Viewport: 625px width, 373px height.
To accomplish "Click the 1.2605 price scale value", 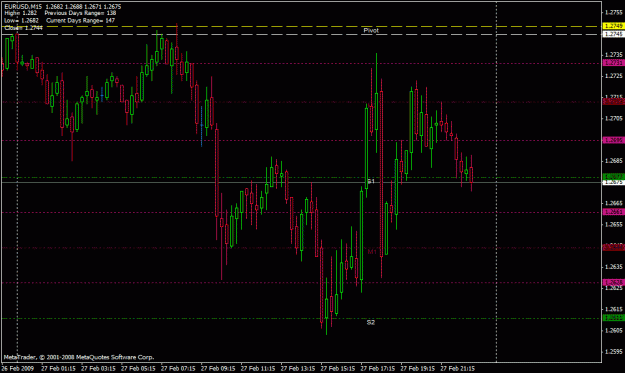I will [614, 330].
